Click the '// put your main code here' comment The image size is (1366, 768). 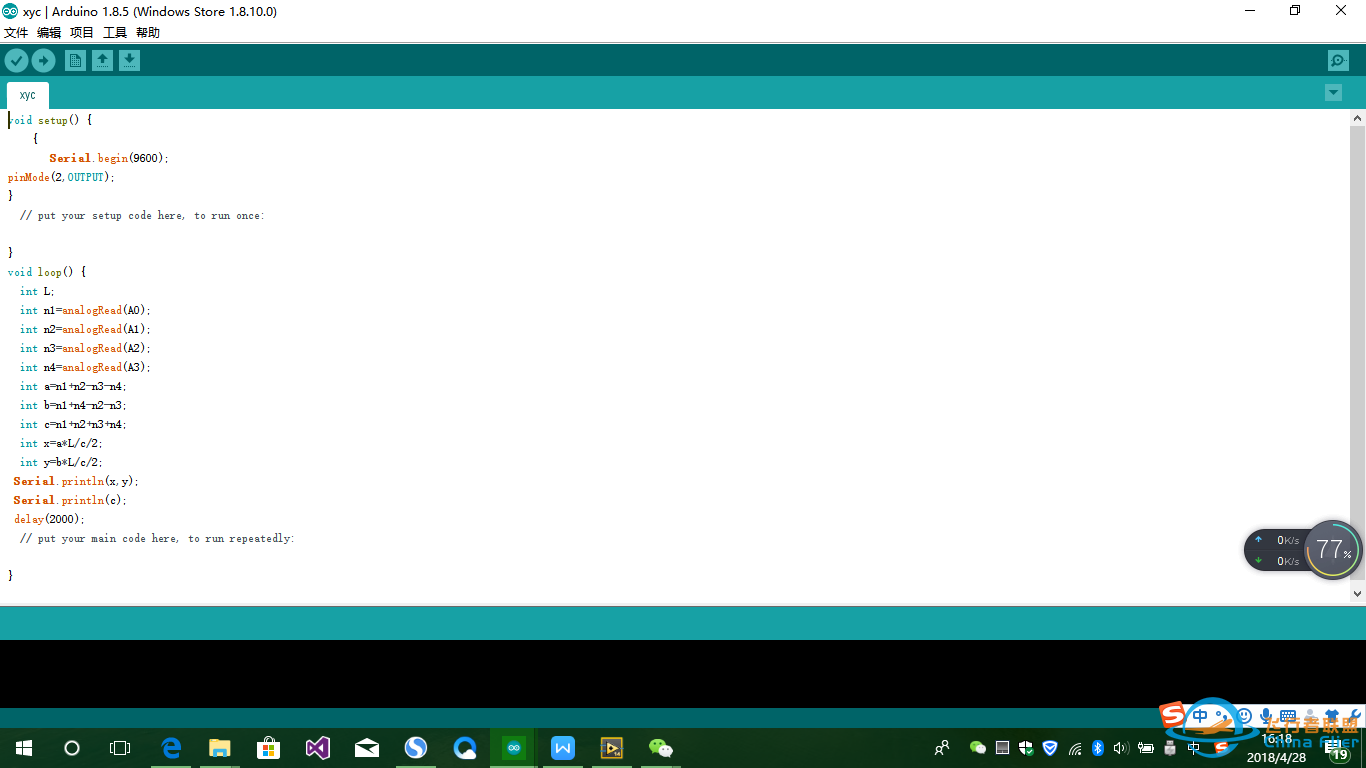click(x=157, y=538)
